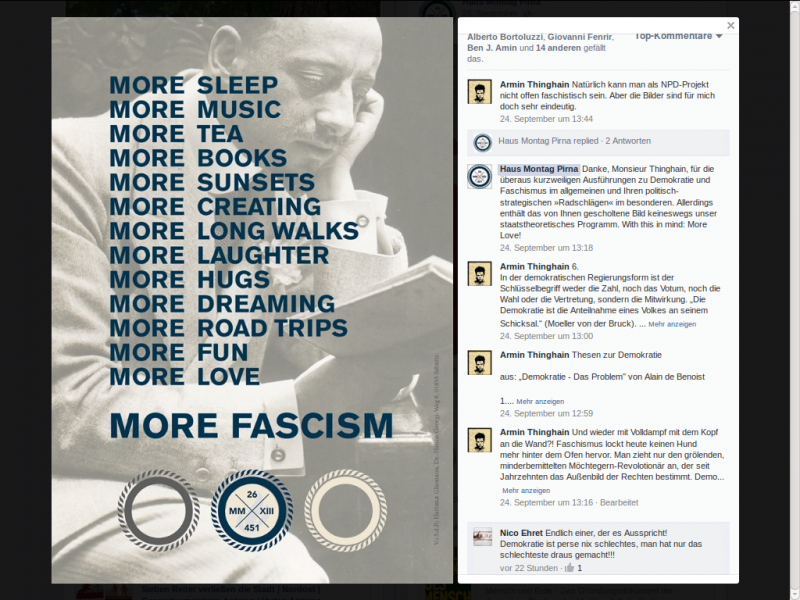The height and width of the screenshot is (600, 800).
Task: Open the highlighted Haus Montag Pirna name link
Action: 539,169
